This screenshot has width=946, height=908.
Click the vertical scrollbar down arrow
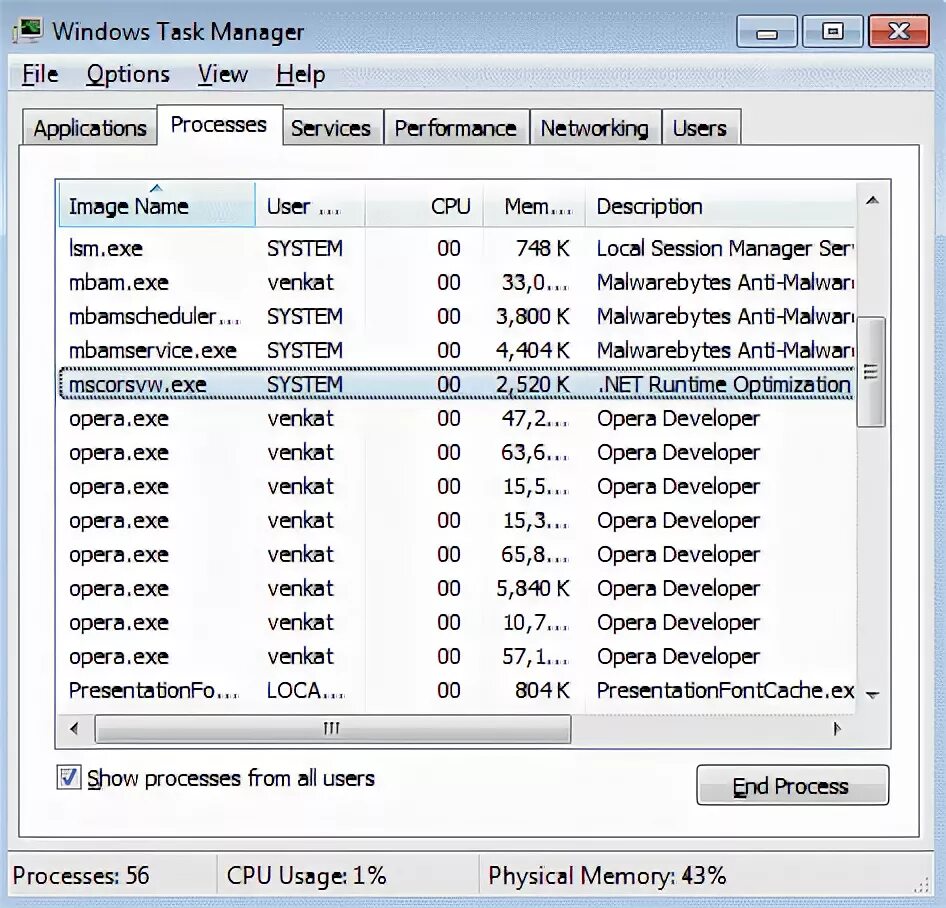(872, 695)
